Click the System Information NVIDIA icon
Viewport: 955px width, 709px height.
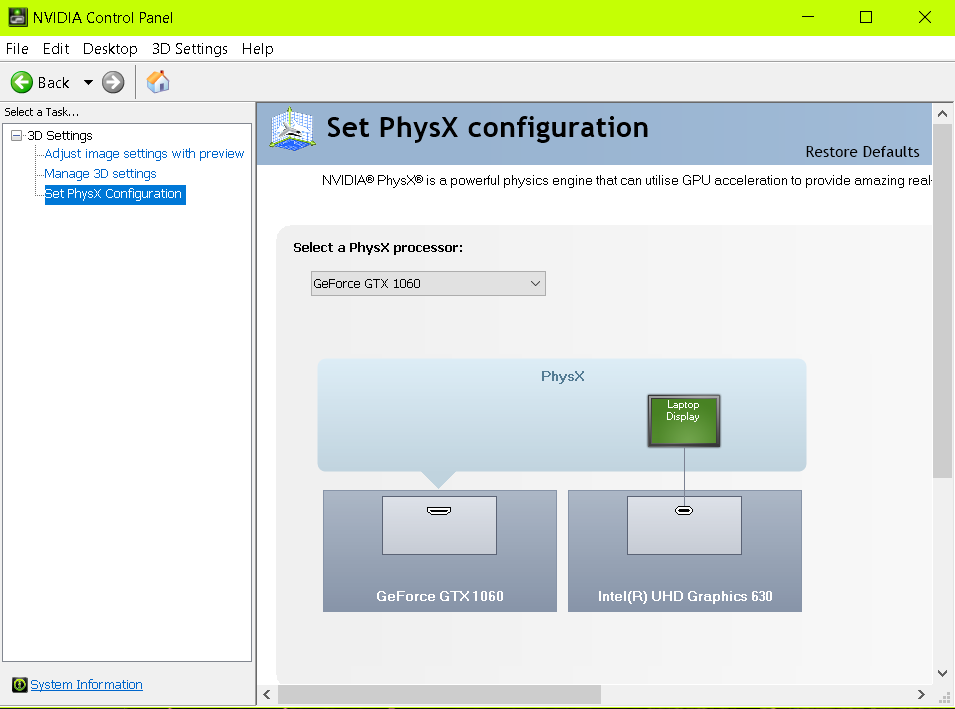[19, 685]
